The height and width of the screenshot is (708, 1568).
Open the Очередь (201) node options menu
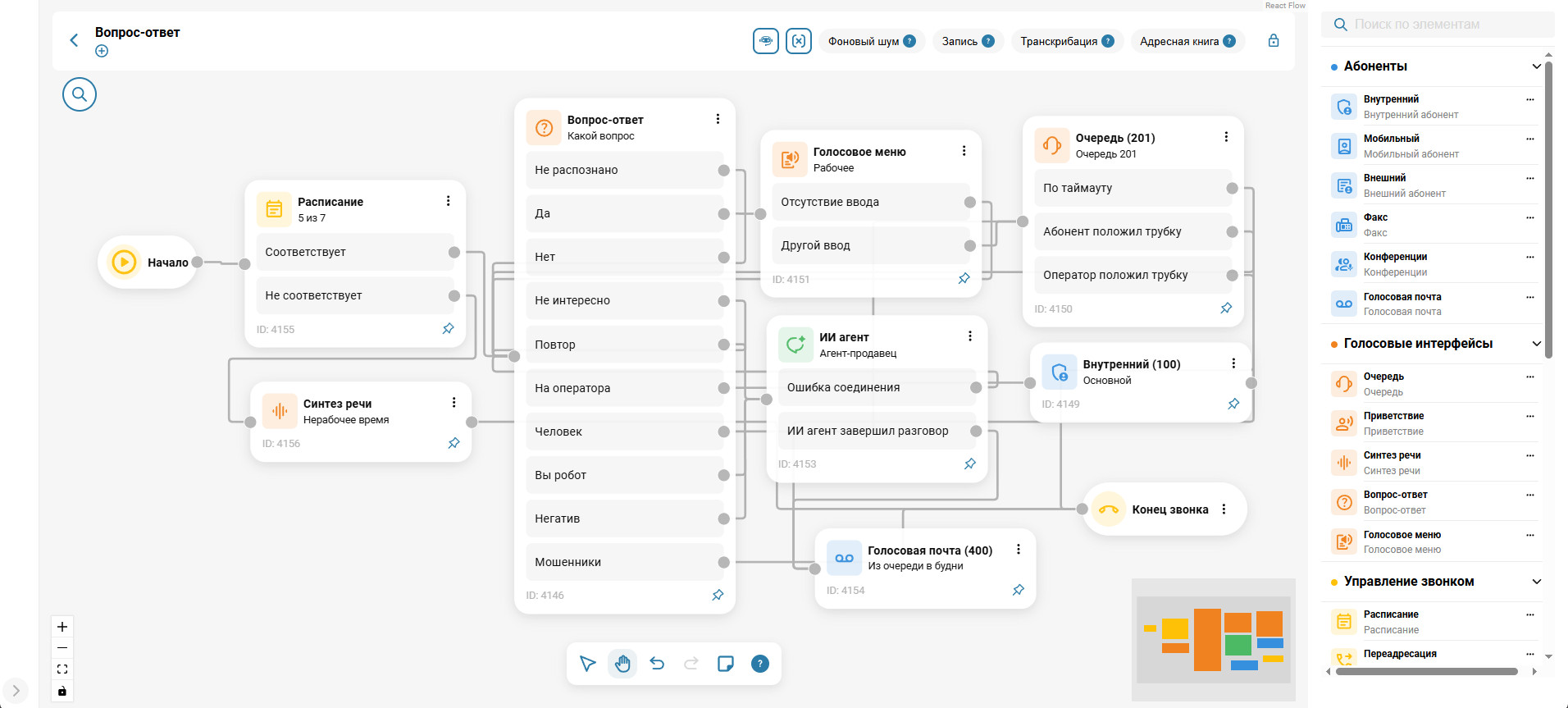pyautogui.click(x=1226, y=137)
